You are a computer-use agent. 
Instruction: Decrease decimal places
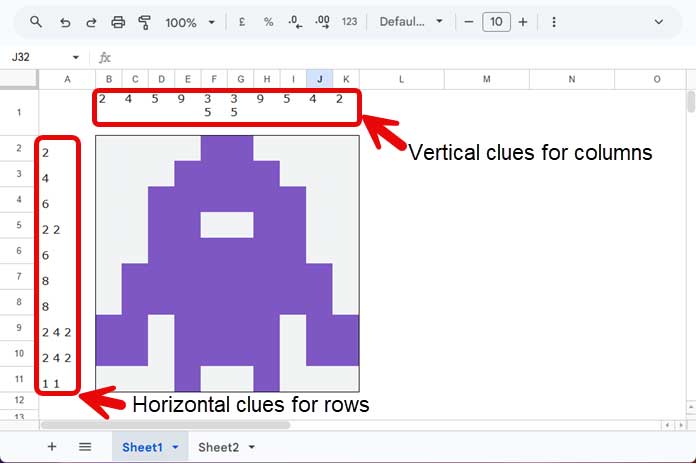(x=295, y=22)
